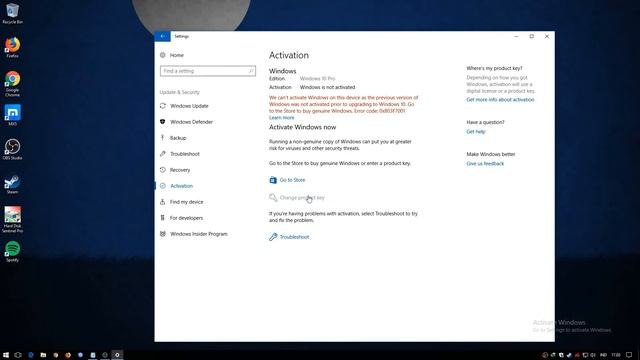Open Google Chrome desktop shortcut
Viewport: 640px width, 360px height.
(12, 84)
